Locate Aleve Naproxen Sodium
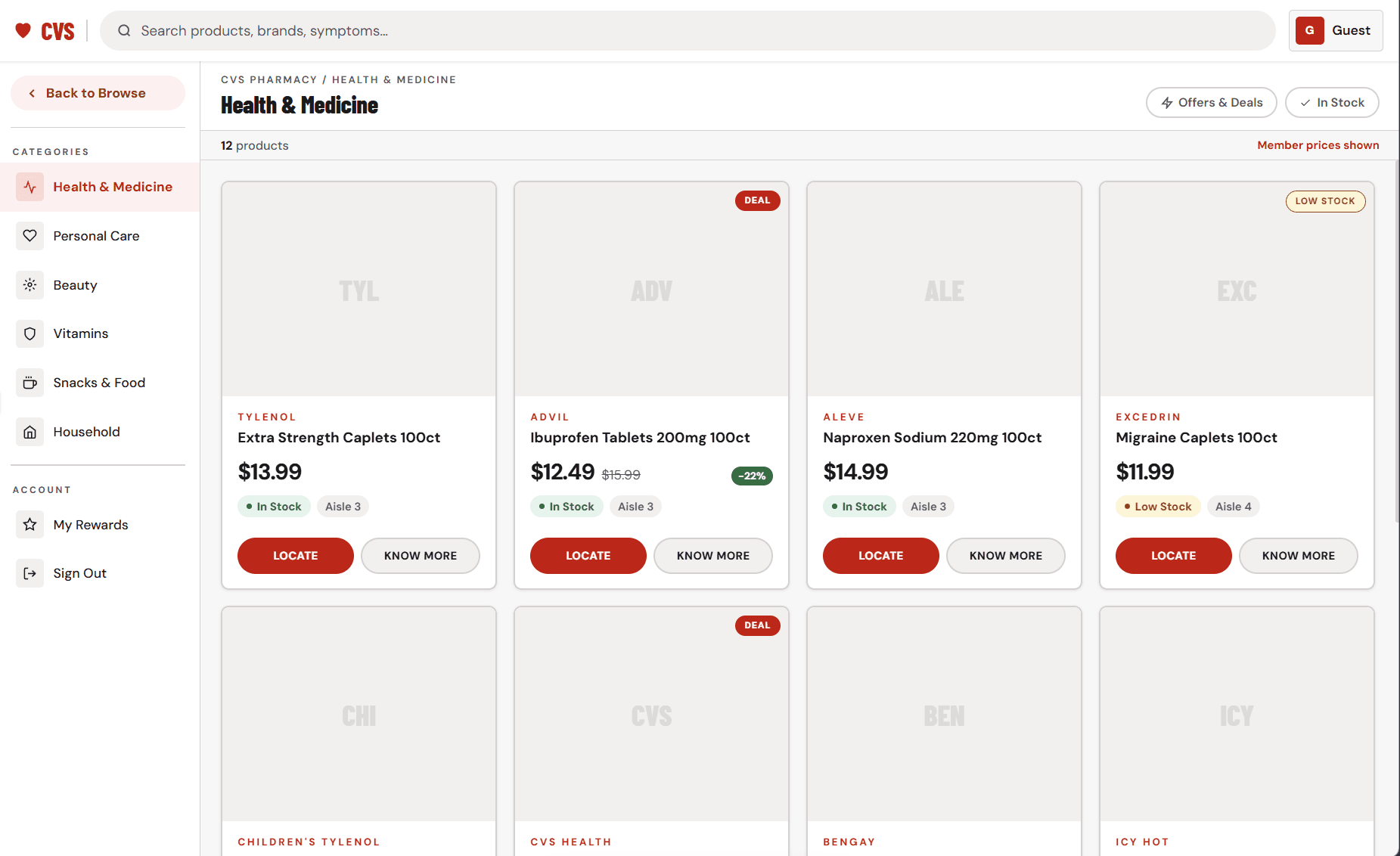 point(880,556)
